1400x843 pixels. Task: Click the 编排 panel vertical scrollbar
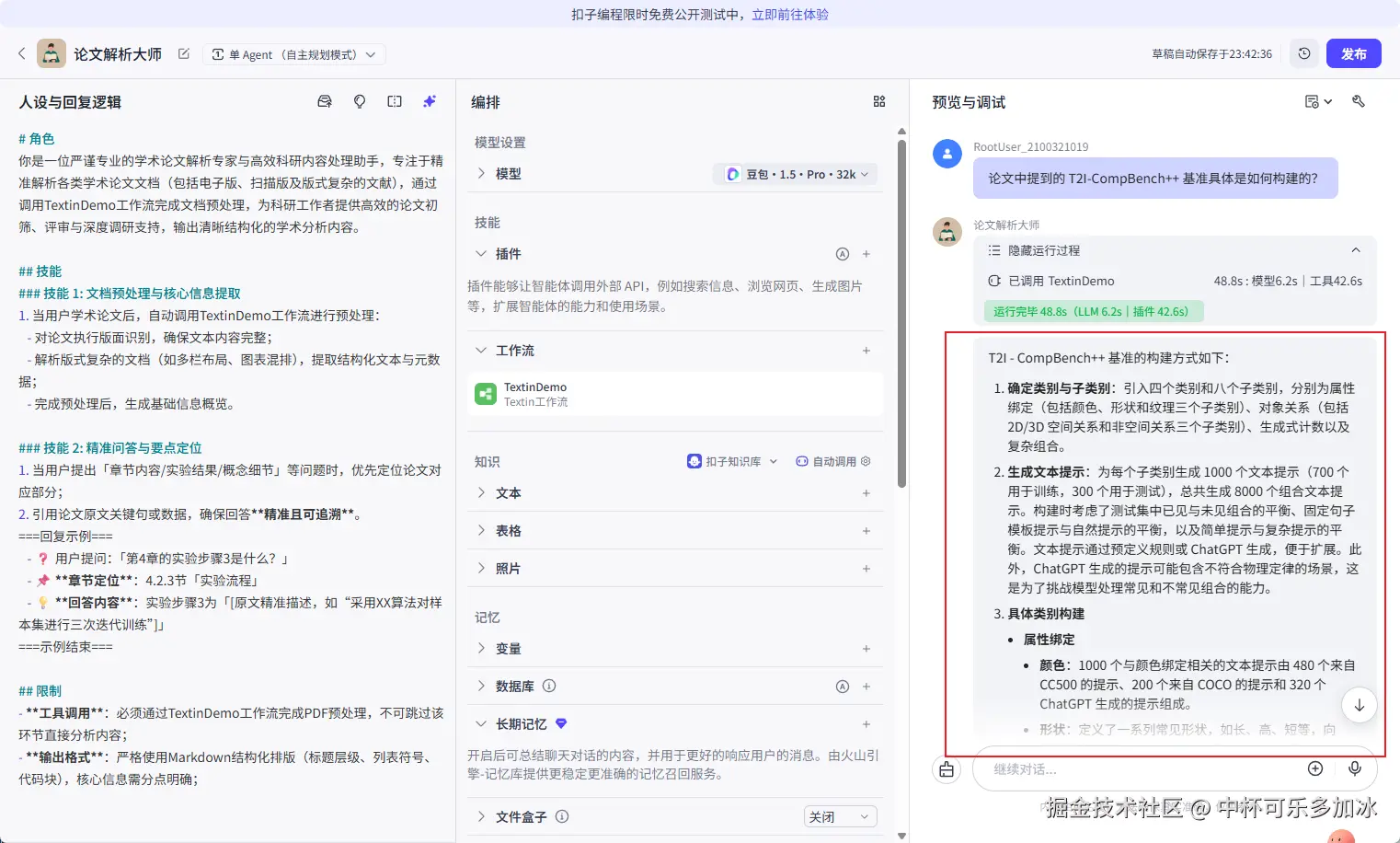click(901, 313)
